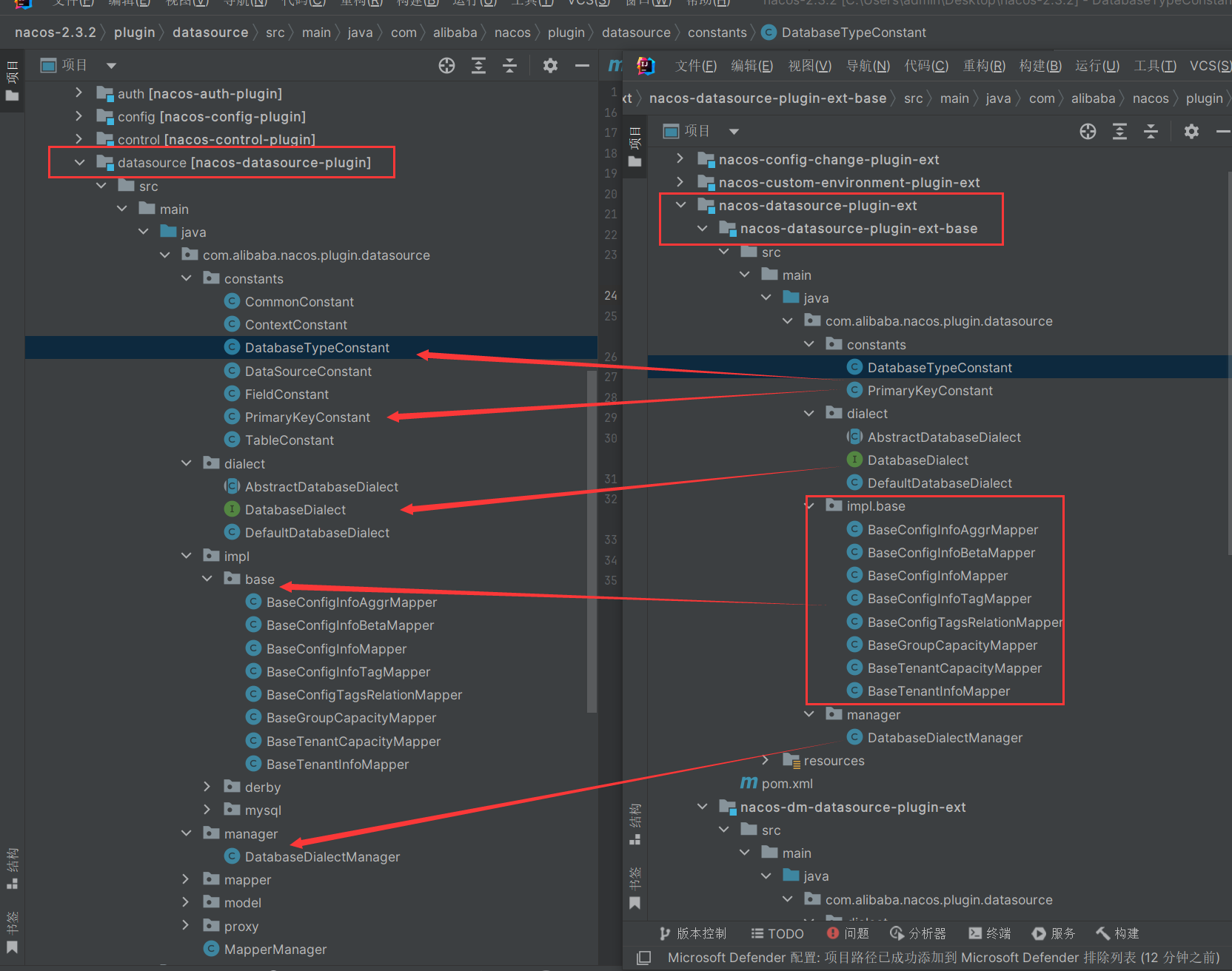Collapse the impl.base package in right tree
Image resolution: width=1232 pixels, height=971 pixels.
click(x=810, y=506)
